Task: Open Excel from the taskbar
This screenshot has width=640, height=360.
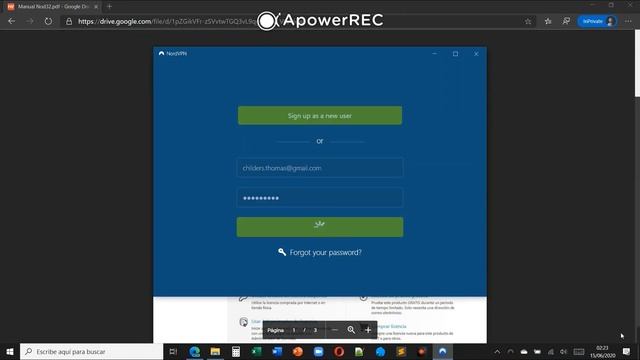Action: (256, 351)
